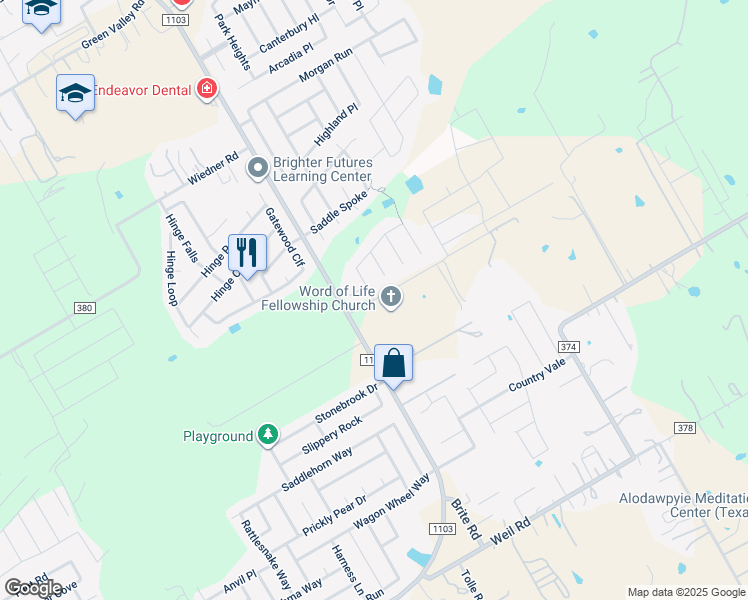
Task: Click the Country Vale street label
Action: tap(537, 375)
